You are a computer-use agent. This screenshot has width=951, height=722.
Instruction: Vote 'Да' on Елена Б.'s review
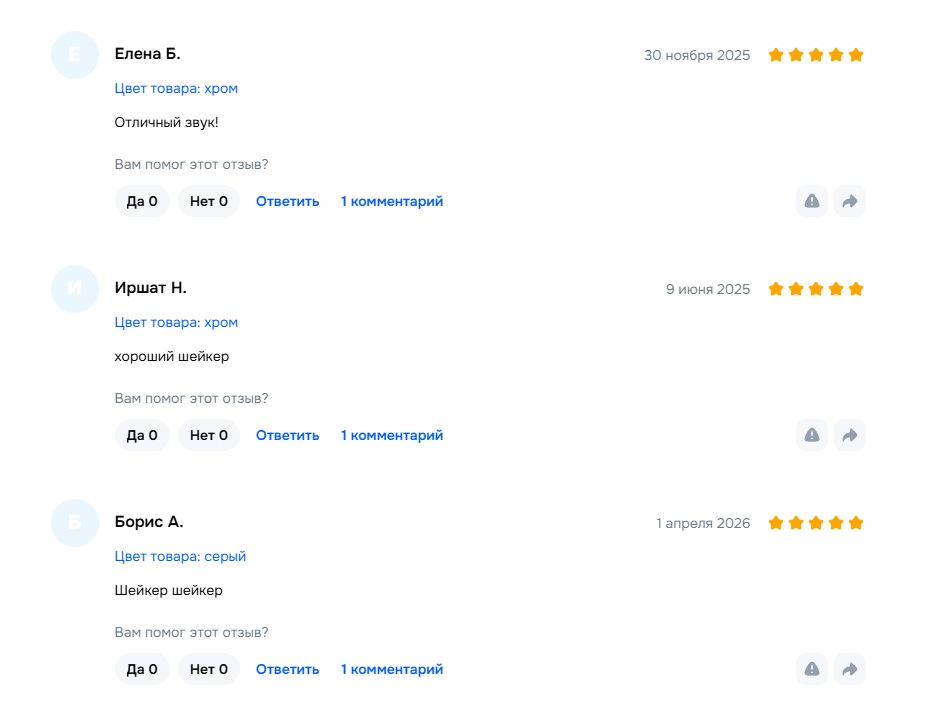[142, 201]
